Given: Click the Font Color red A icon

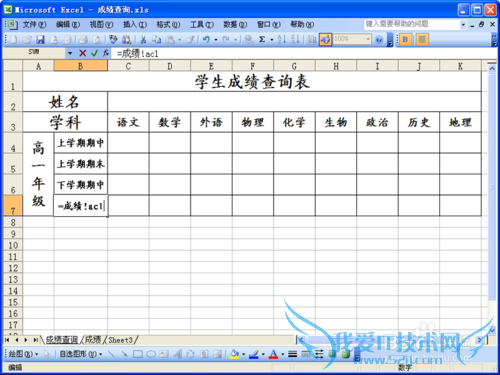Looking at the screenshot, I should pos(273,354).
